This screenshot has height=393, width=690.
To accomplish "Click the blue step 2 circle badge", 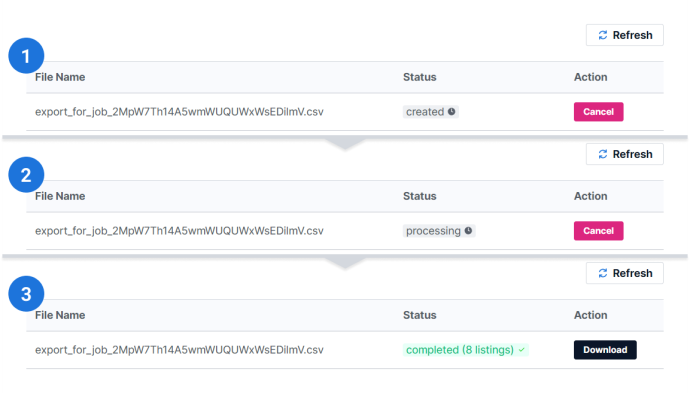I will coord(26,175).
